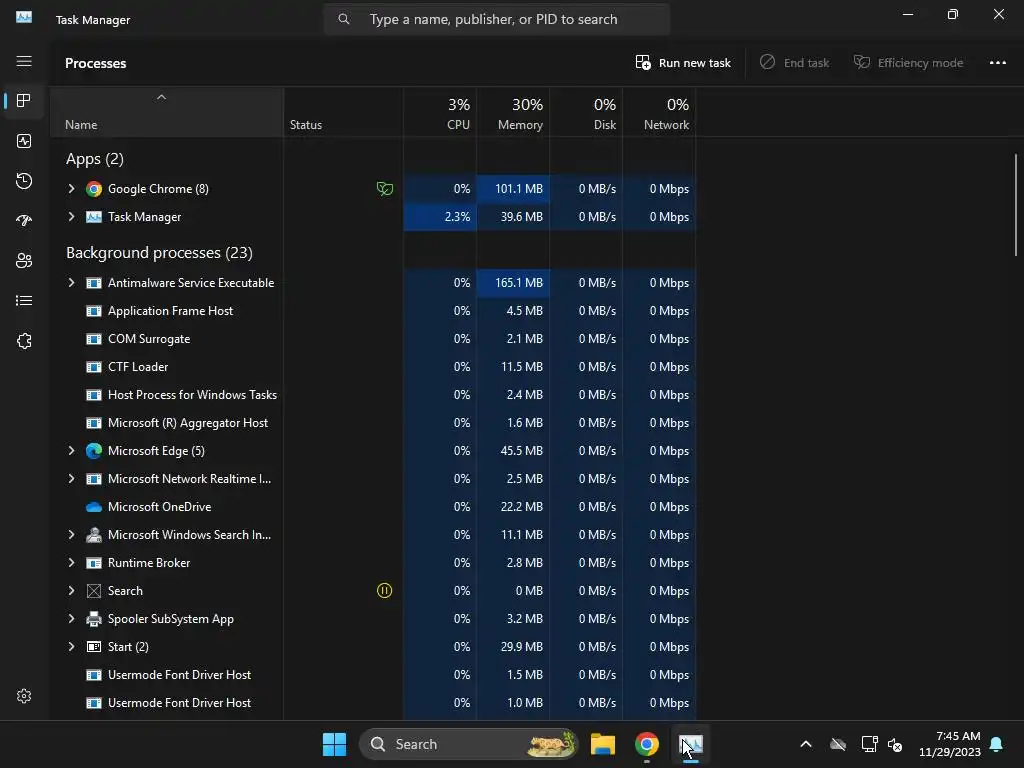Expand Antimalware Service Executable

tap(71, 283)
